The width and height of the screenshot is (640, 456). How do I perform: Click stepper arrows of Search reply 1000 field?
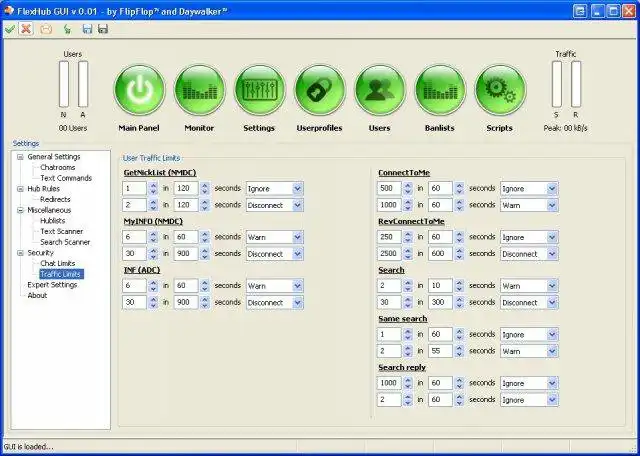pos(407,383)
